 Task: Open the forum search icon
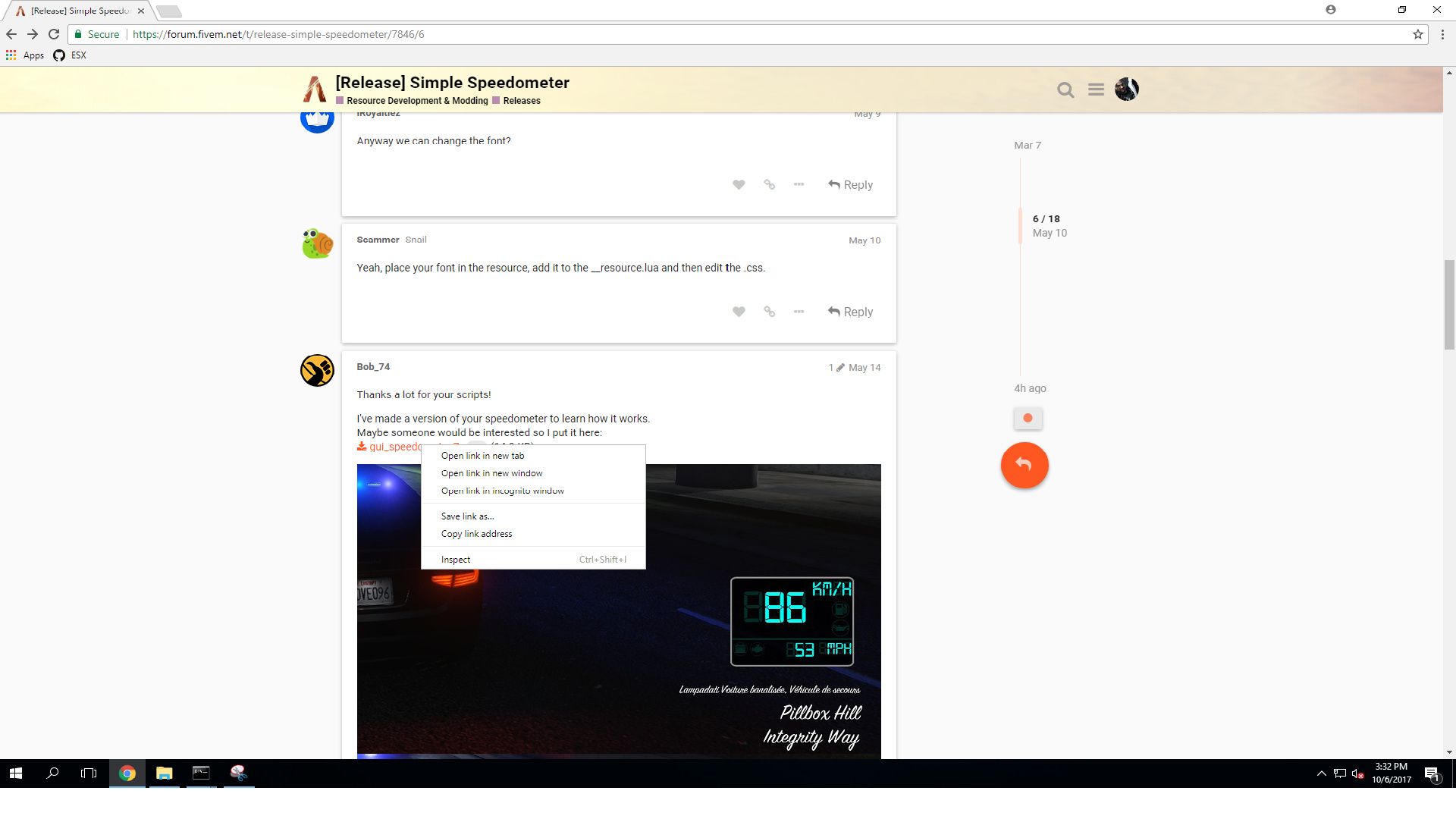click(1065, 90)
